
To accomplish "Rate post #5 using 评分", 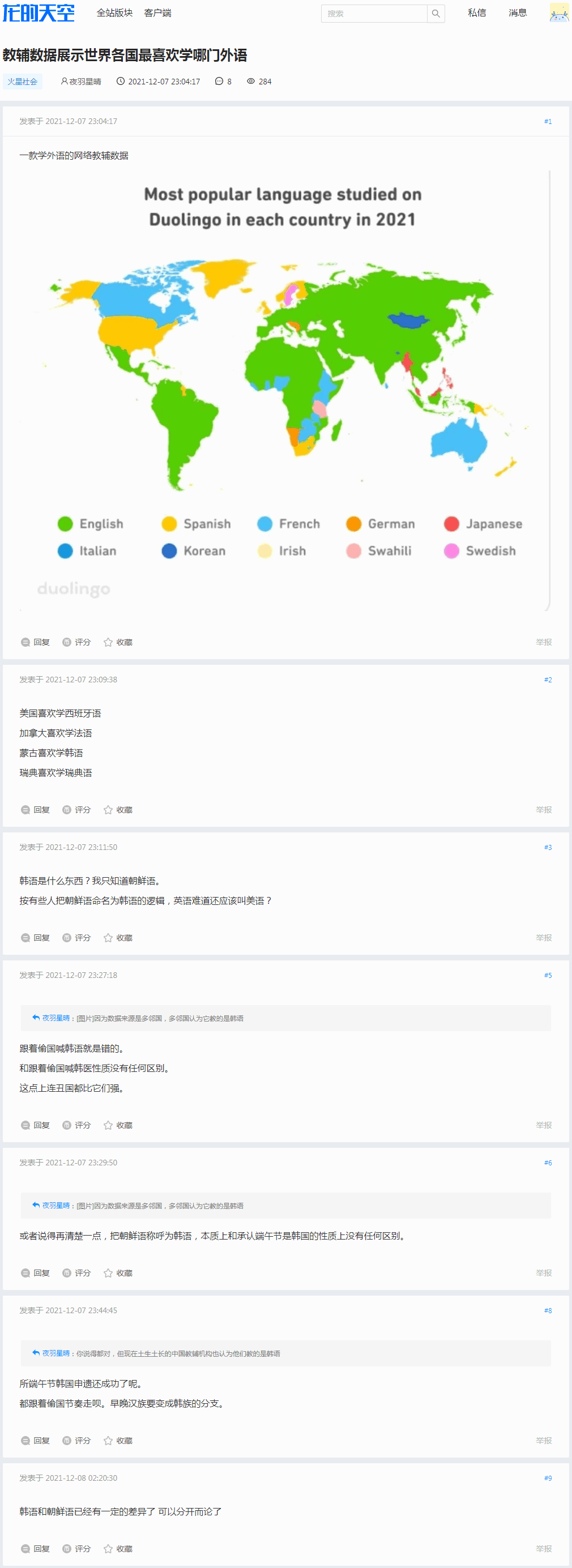I will (76, 1125).
